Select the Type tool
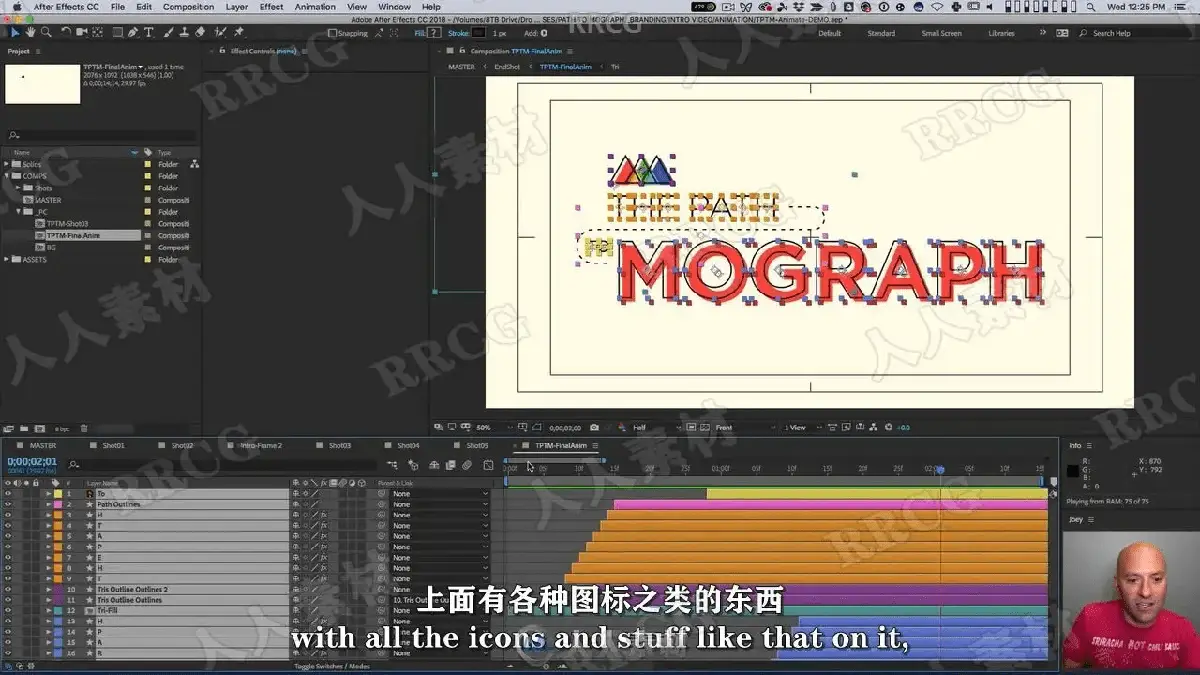 149,32
